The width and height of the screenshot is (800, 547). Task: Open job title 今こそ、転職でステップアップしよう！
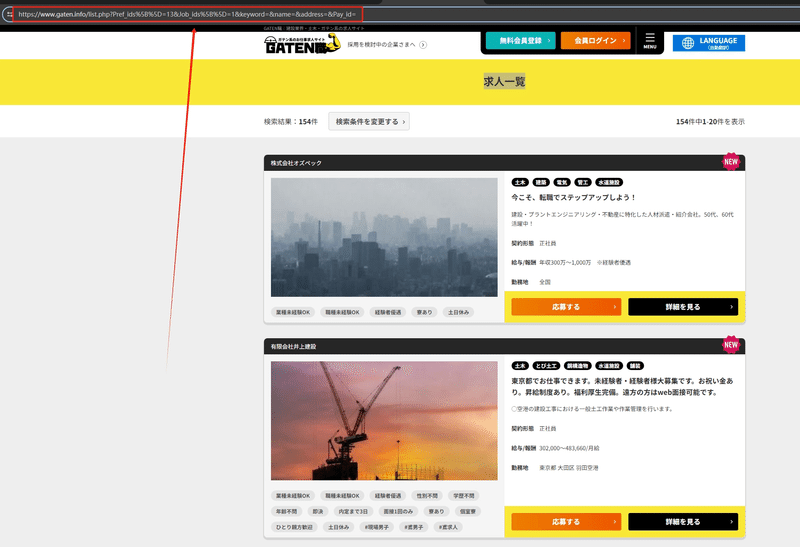point(574,197)
